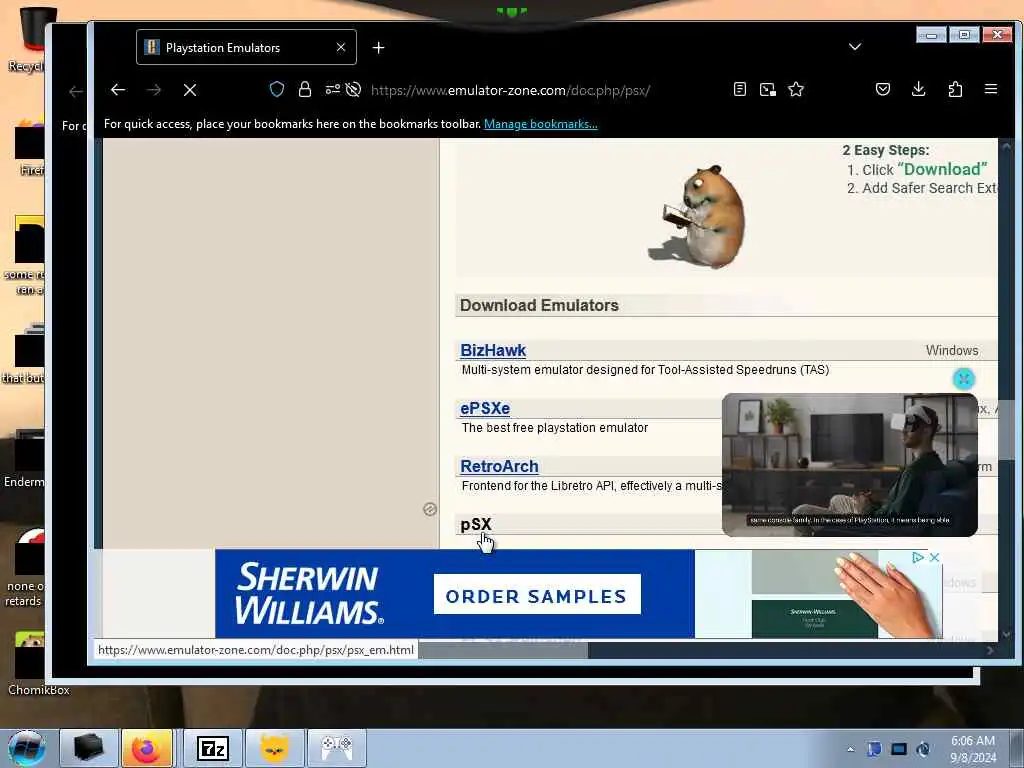1024x768 pixels.
Task: Open the yellow cat taskbar app
Action: click(275, 748)
